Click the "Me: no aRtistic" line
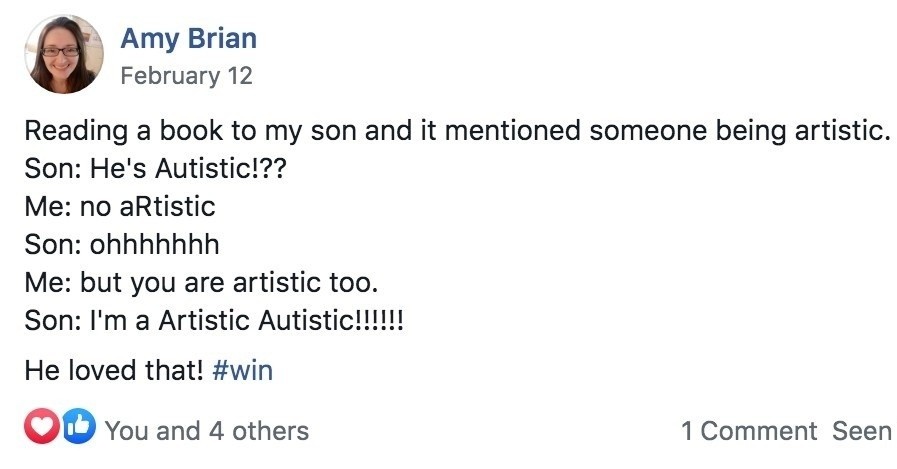Screen dimensions: 897x469 click(120, 207)
